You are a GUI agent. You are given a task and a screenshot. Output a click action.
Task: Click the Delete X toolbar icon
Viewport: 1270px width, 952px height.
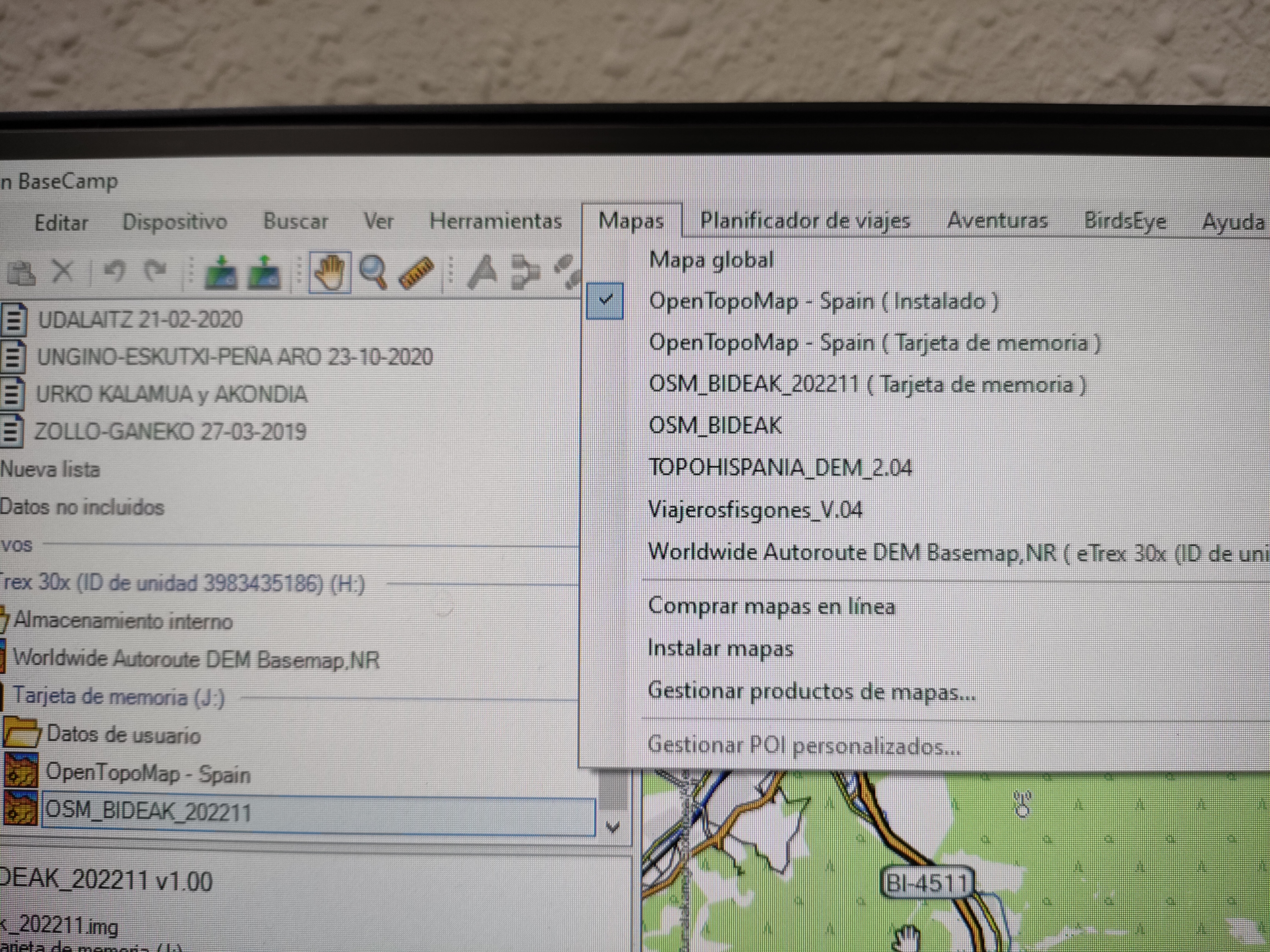click(63, 271)
